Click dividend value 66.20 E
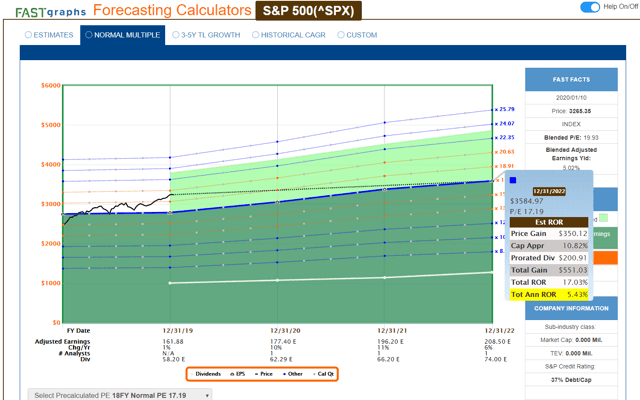640x400 pixels. pyautogui.click(x=388, y=360)
